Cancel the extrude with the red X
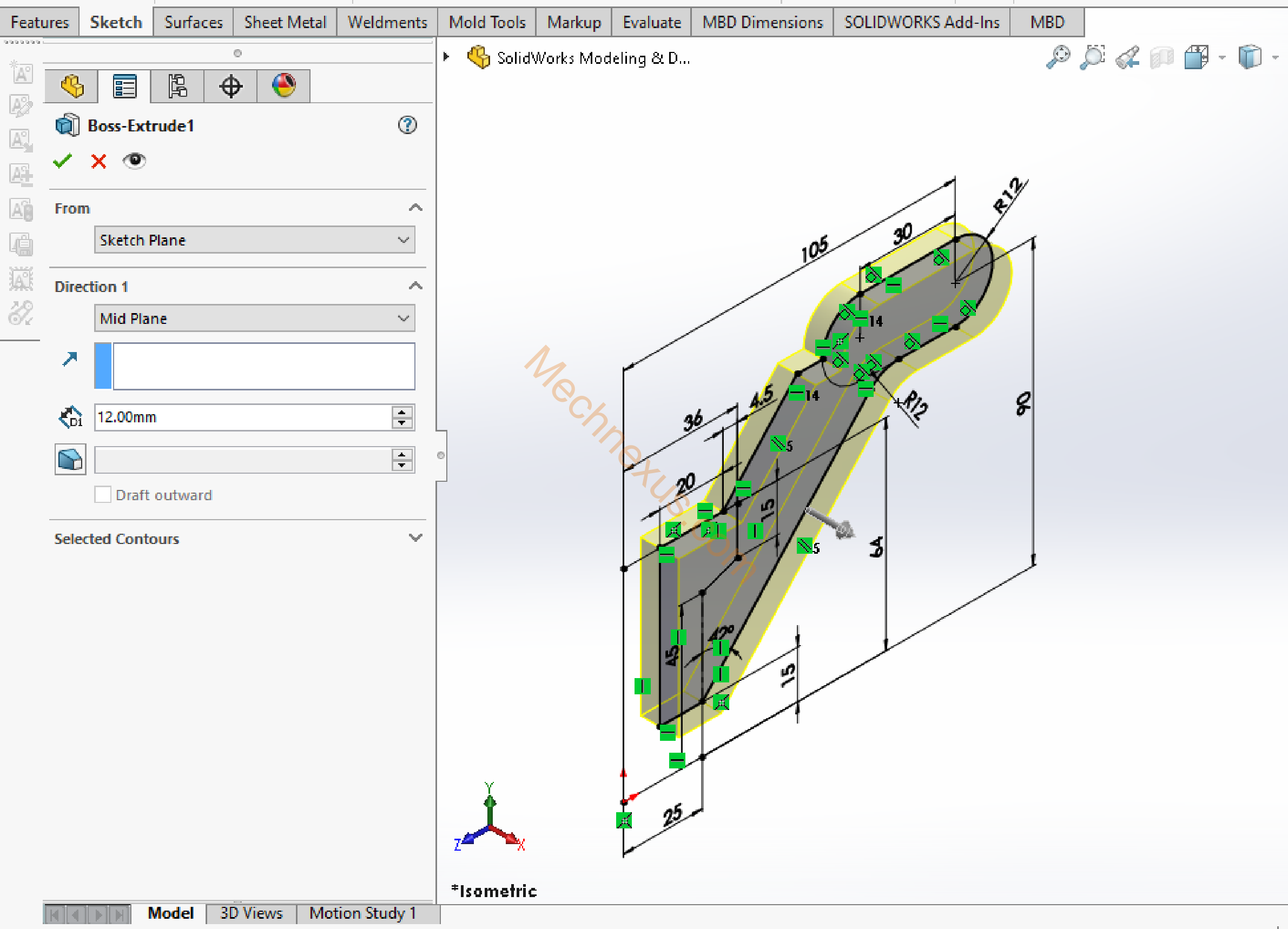 pyautogui.click(x=99, y=161)
